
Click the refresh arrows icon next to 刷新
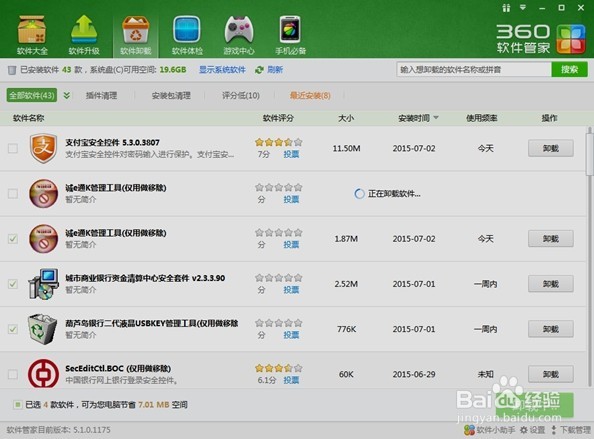[259, 70]
